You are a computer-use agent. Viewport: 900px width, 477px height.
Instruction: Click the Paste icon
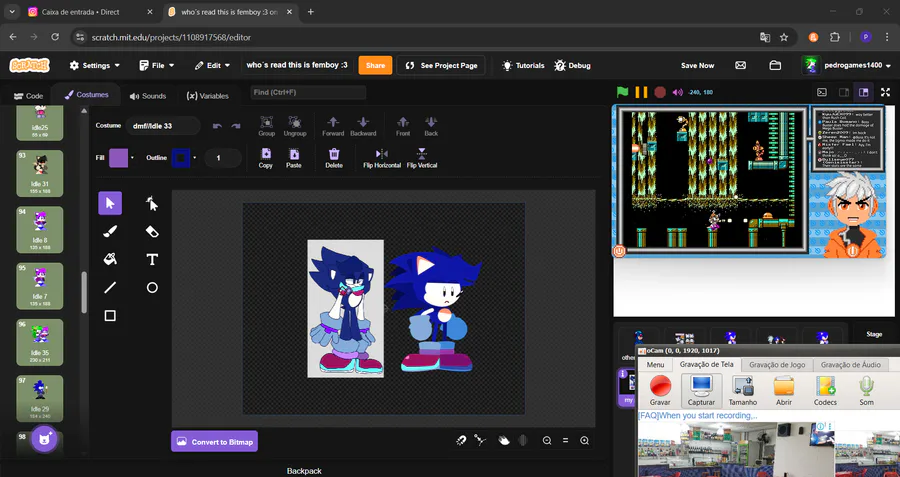[x=294, y=158]
